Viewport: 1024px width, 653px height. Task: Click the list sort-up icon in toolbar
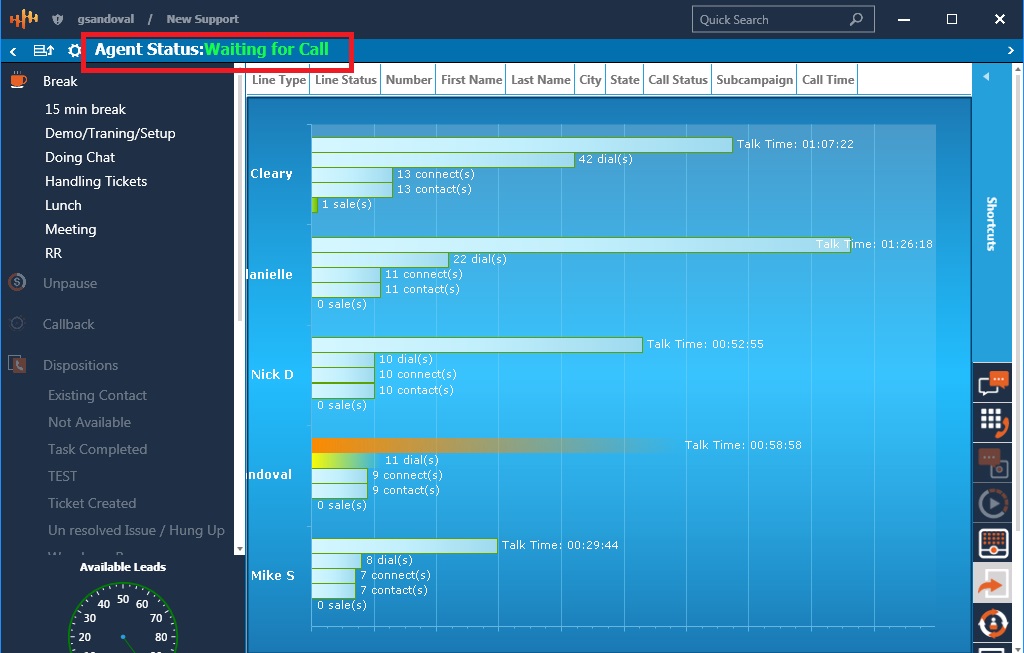(x=44, y=50)
